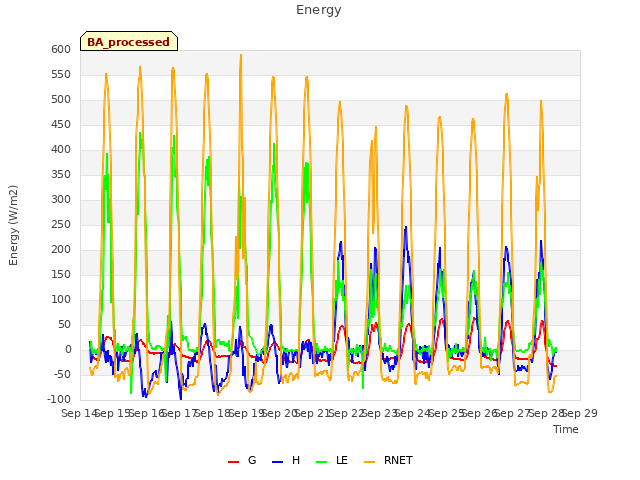Click the LE legend entry
Viewport: 640px width, 480px height.
[x=332, y=461]
